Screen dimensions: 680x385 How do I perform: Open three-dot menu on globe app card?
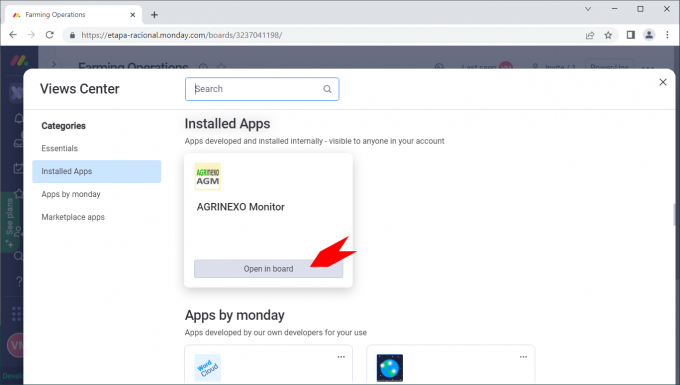pos(523,357)
